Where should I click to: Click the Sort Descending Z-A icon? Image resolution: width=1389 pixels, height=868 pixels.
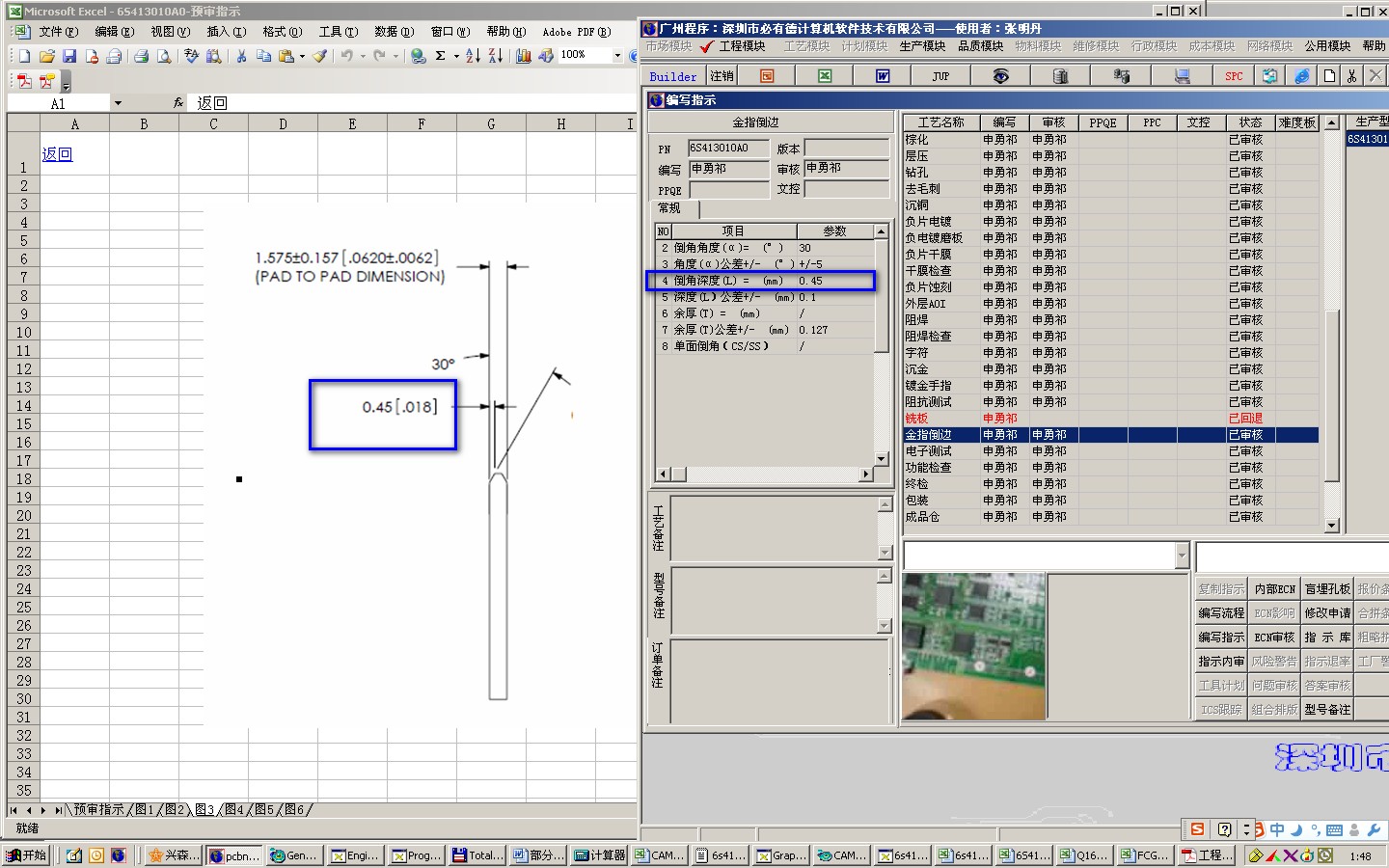[495, 56]
